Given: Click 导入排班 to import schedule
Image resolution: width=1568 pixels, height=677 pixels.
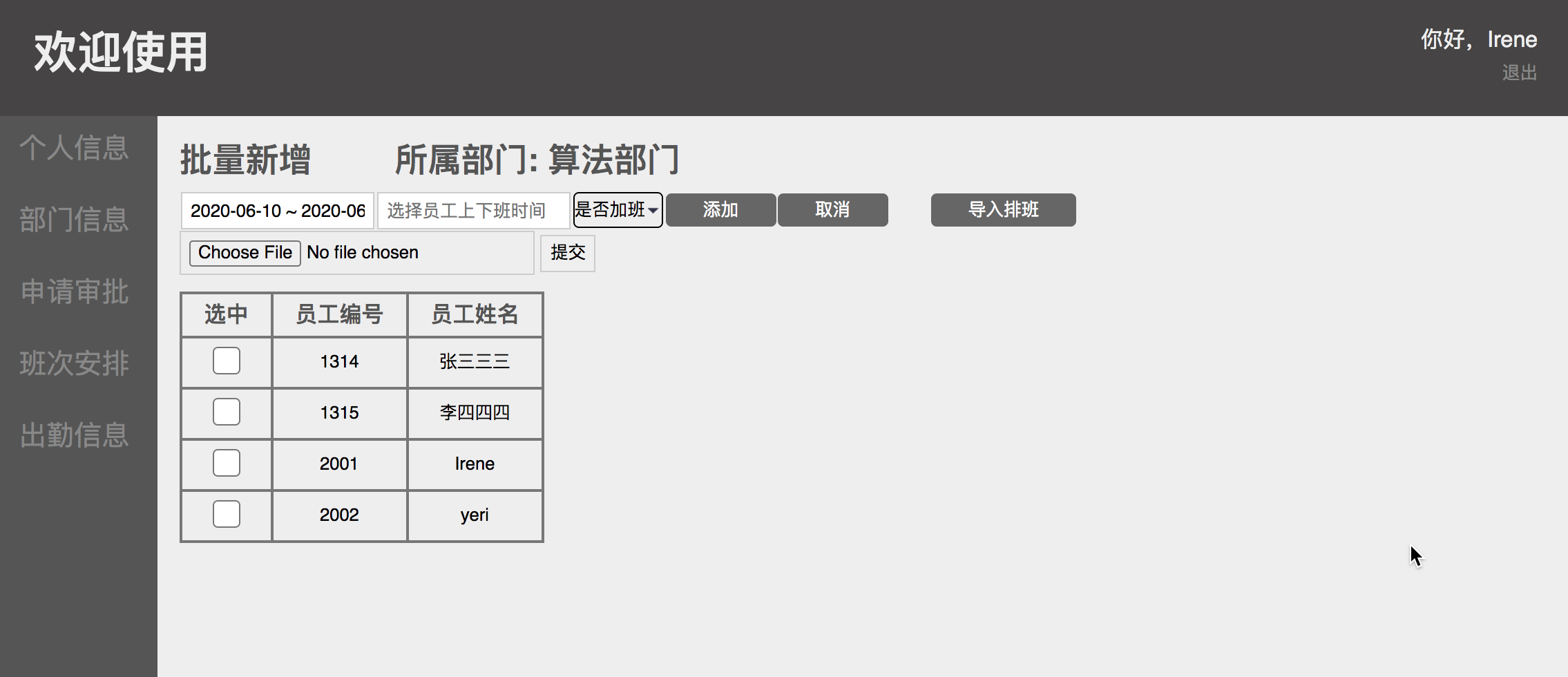Looking at the screenshot, I should coord(1003,209).
